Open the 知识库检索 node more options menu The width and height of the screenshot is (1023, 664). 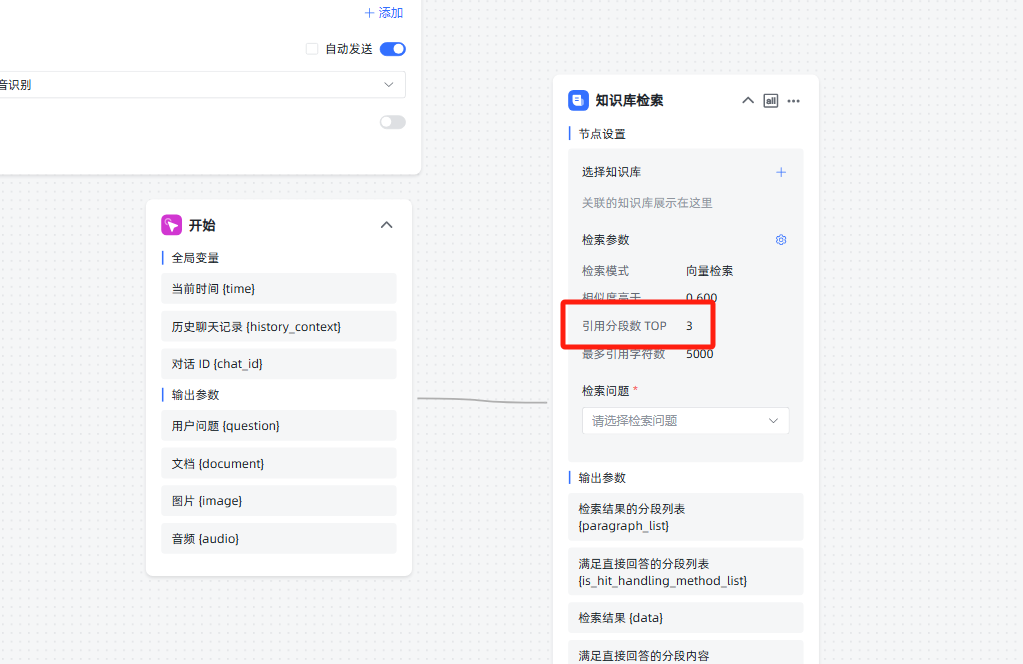(x=793, y=100)
